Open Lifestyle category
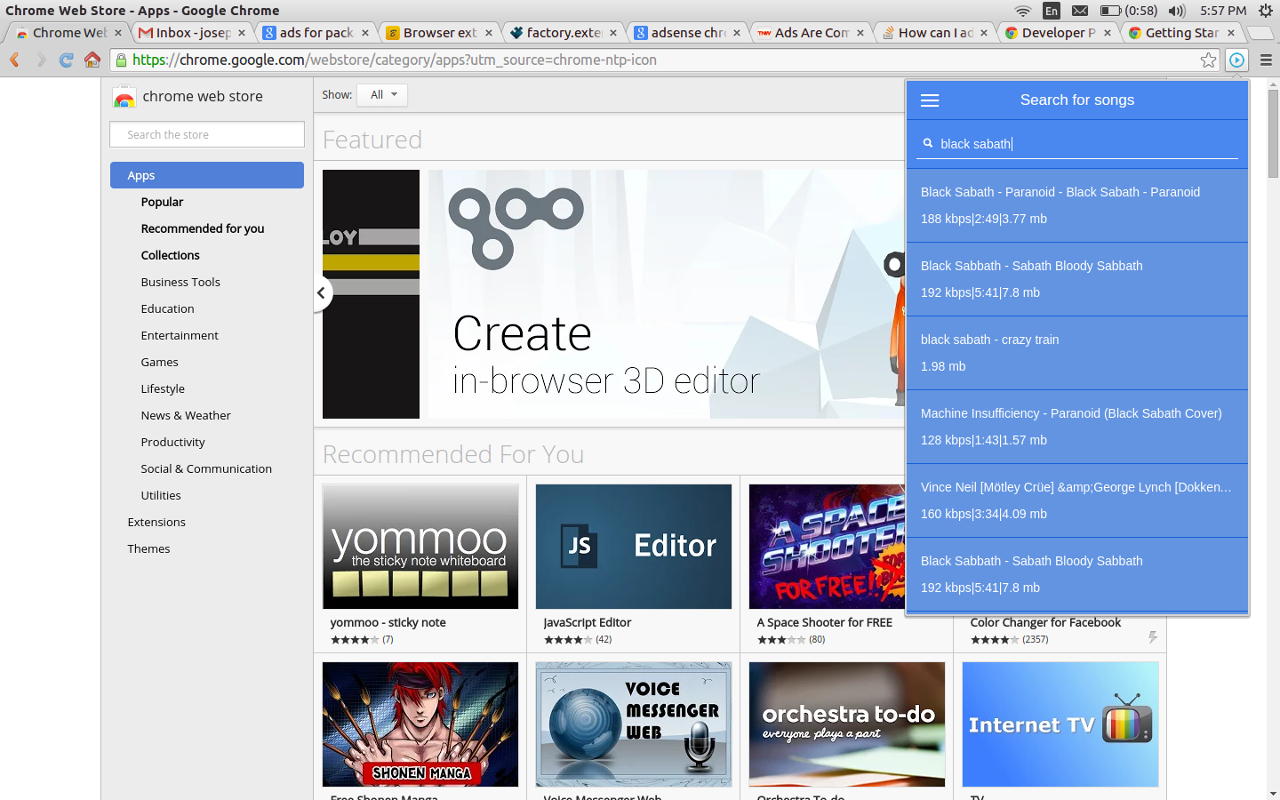The image size is (1280, 800). (162, 389)
